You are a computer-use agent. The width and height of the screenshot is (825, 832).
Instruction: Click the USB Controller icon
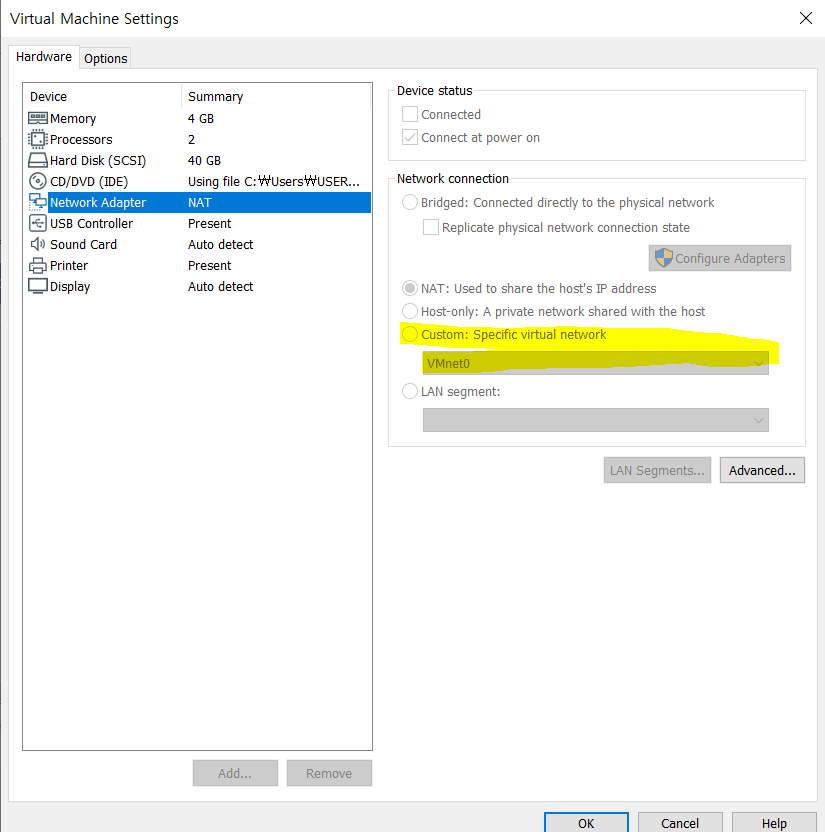pos(38,223)
